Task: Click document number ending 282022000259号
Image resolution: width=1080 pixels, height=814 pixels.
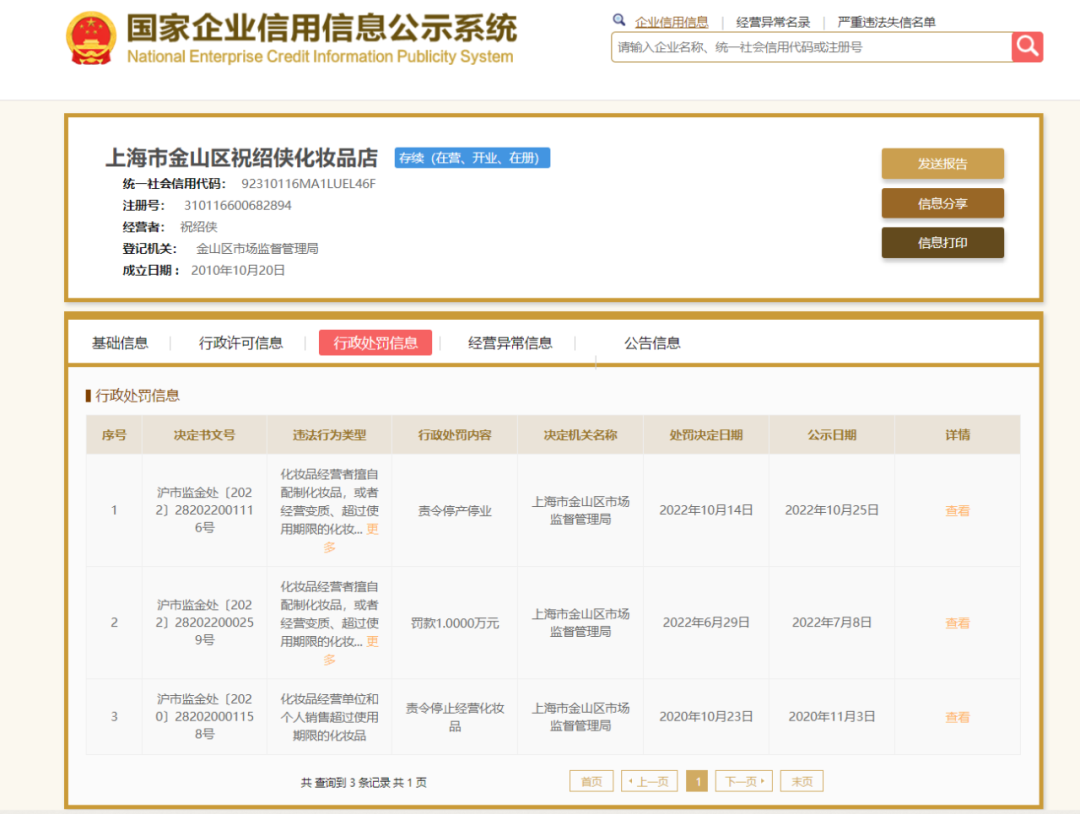Action: click(x=205, y=623)
